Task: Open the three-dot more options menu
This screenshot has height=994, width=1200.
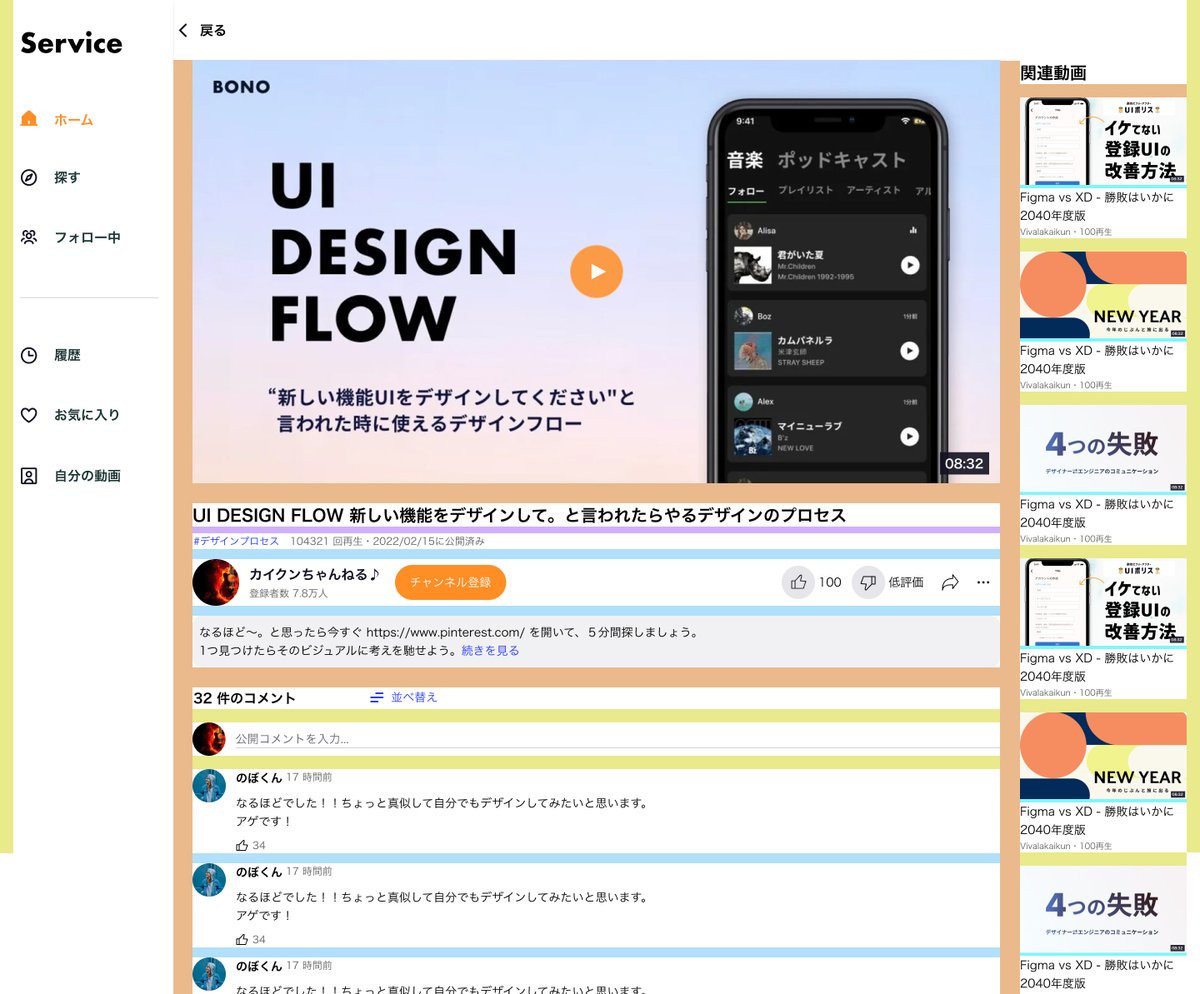Action: coord(983,582)
